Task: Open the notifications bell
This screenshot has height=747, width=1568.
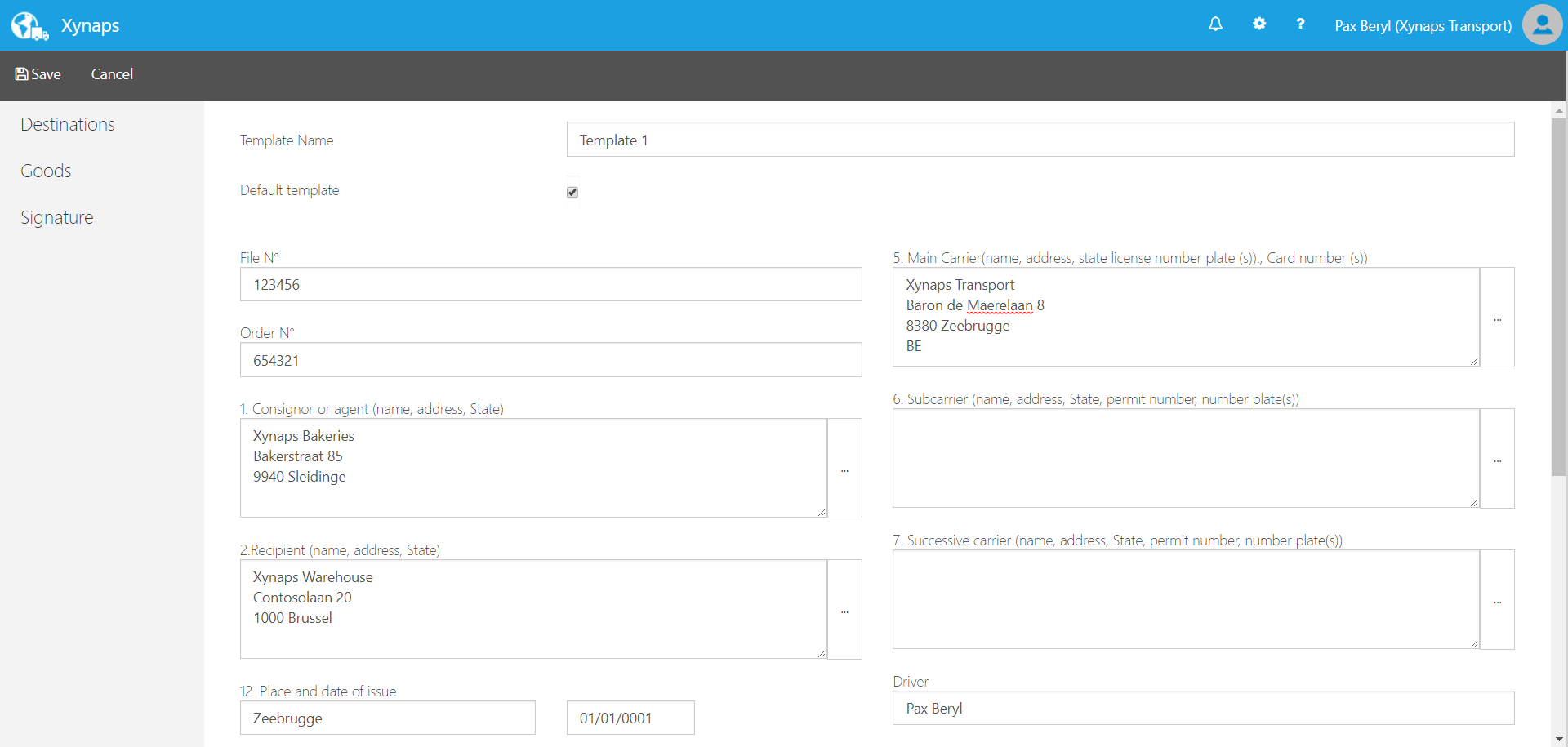Action: [x=1215, y=24]
